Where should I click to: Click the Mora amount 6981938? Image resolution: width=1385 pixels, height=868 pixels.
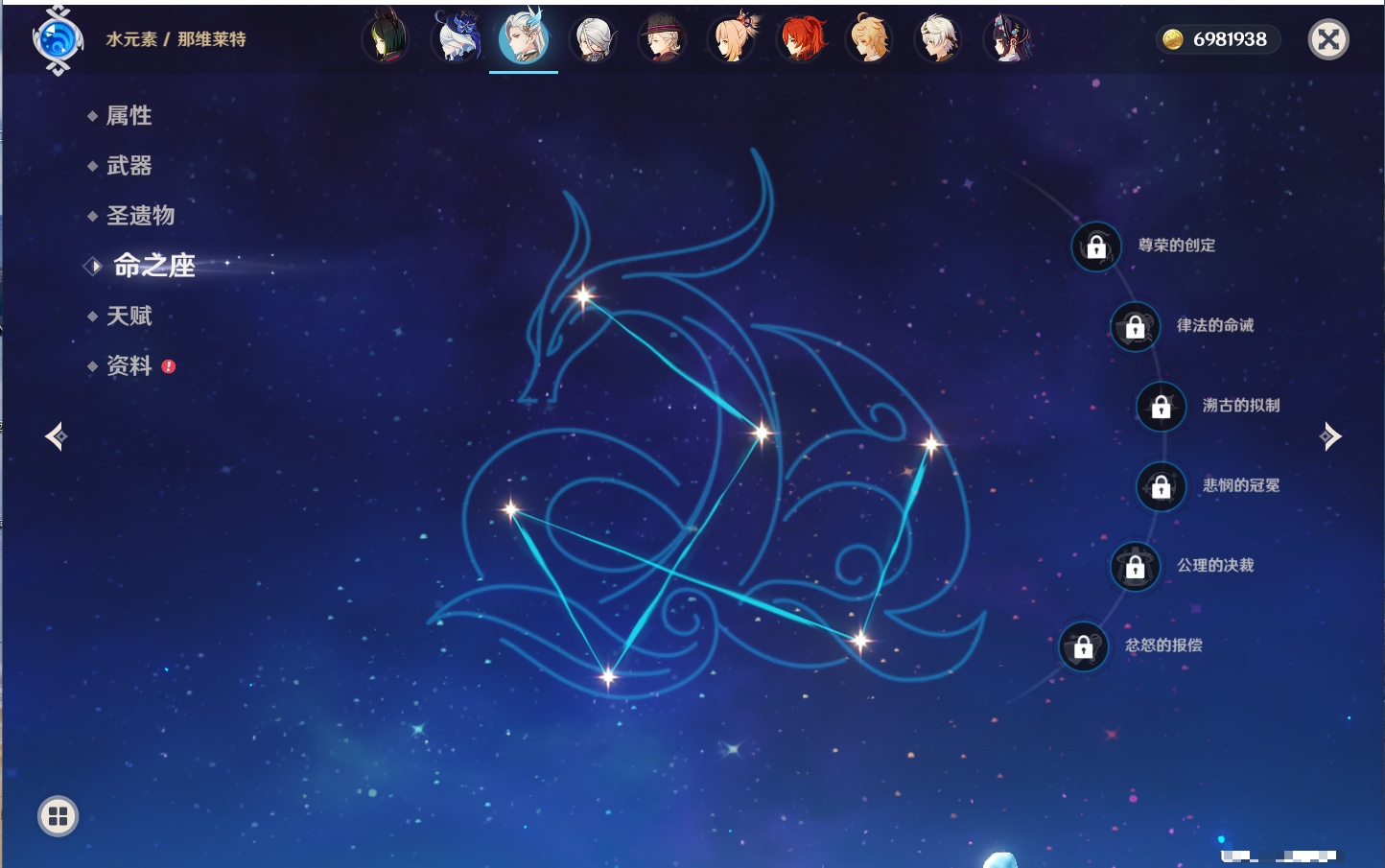(1230, 39)
